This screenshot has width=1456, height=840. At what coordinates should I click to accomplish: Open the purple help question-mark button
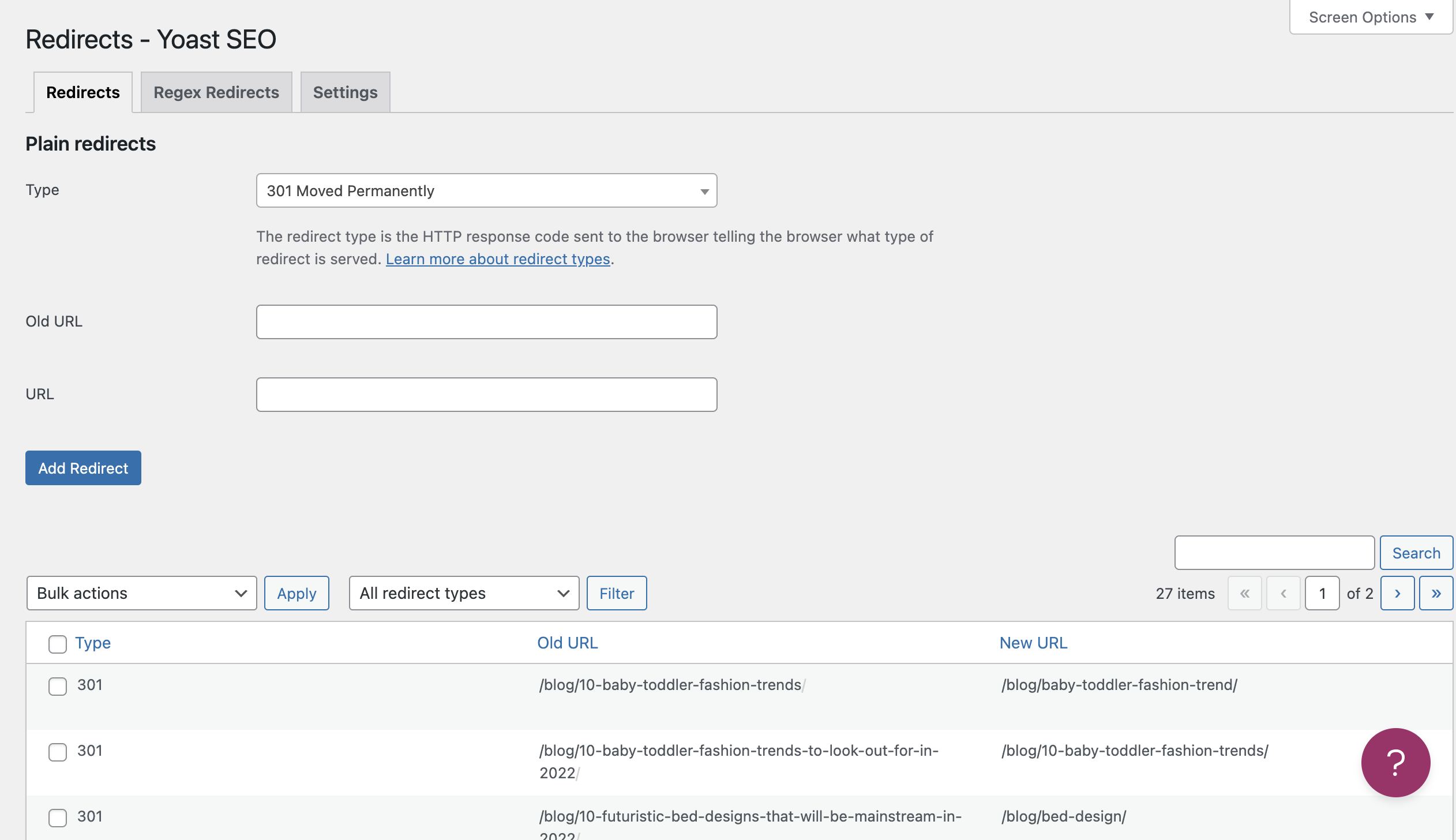(1395, 762)
